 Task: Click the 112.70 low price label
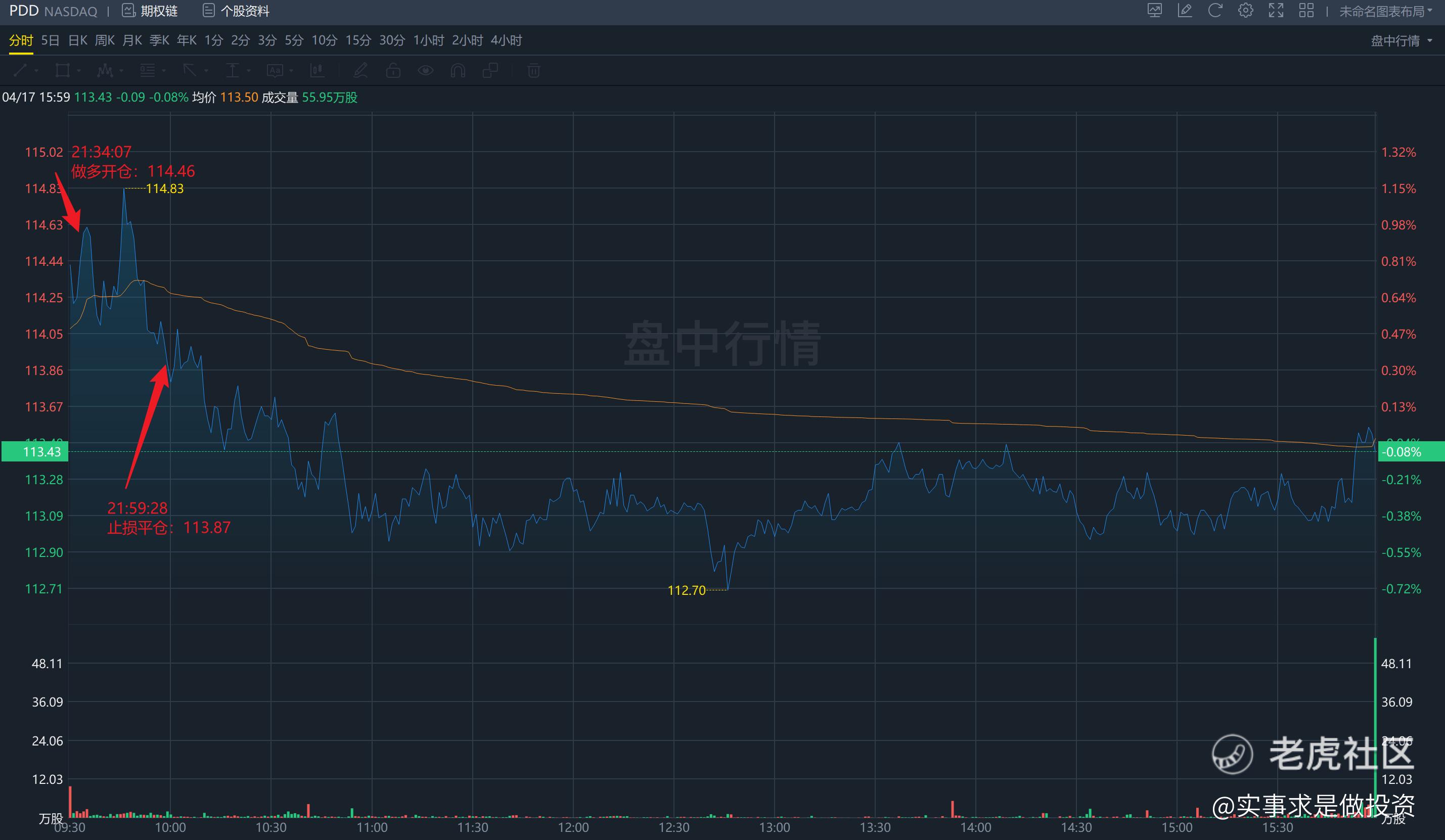[687, 590]
